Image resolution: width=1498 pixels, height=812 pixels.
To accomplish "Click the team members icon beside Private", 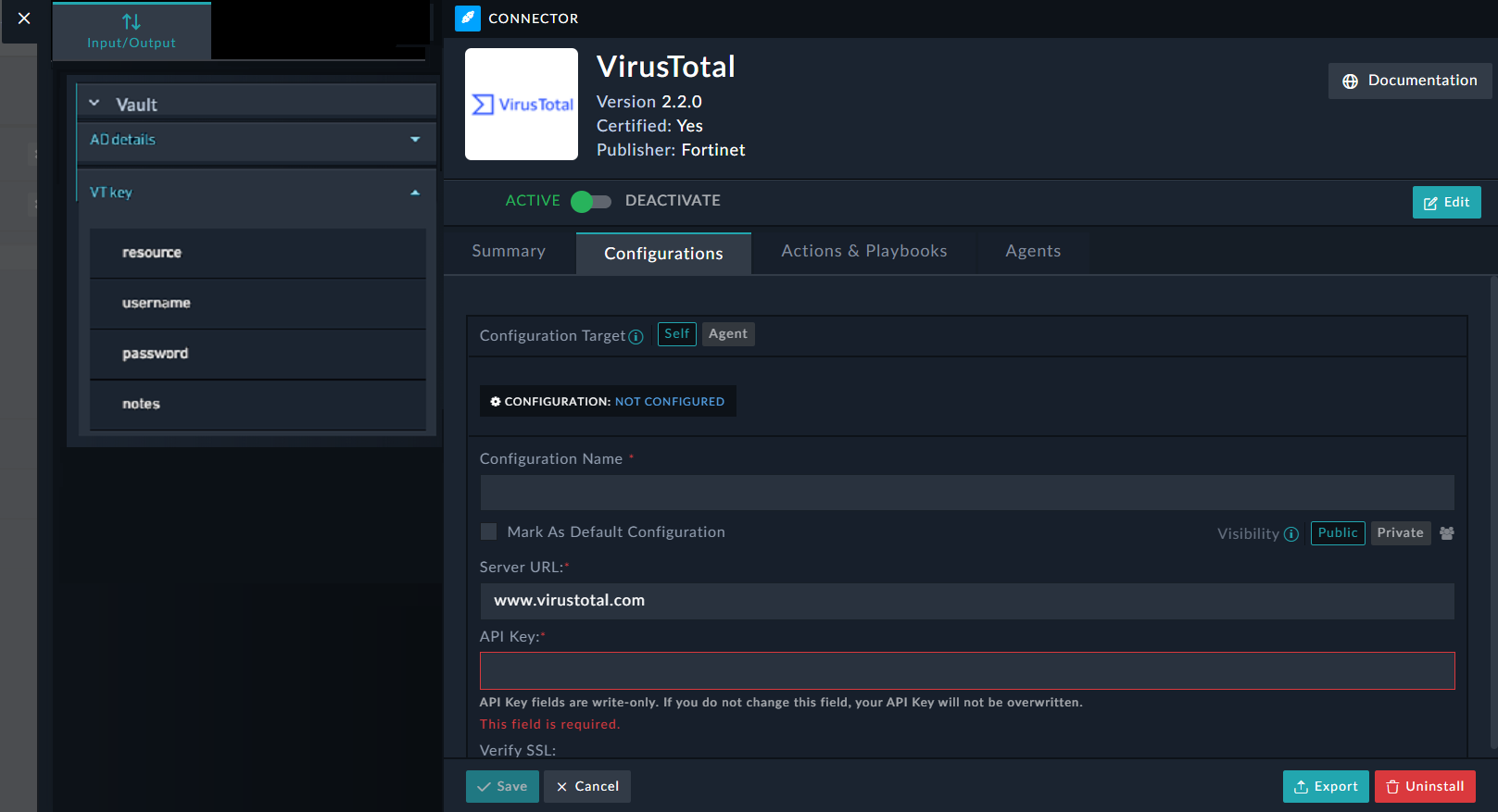I will [x=1446, y=533].
